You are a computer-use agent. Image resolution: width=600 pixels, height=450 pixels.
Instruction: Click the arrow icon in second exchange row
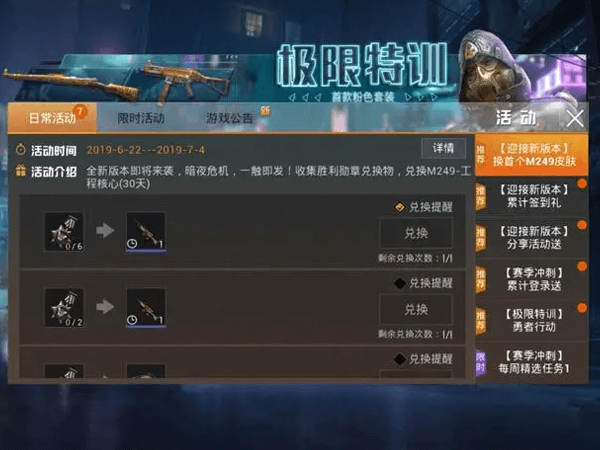(x=105, y=307)
